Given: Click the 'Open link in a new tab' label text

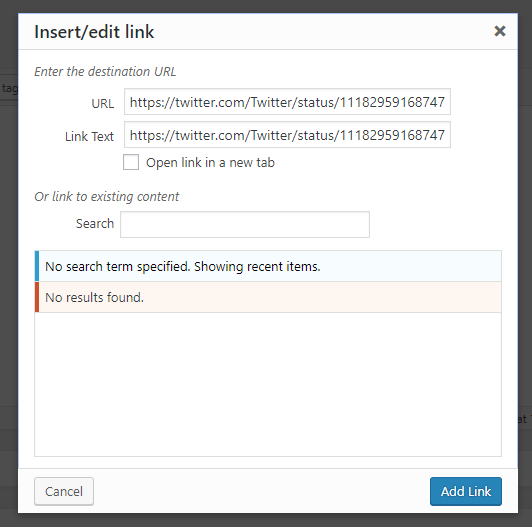Looking at the screenshot, I should [x=210, y=163].
